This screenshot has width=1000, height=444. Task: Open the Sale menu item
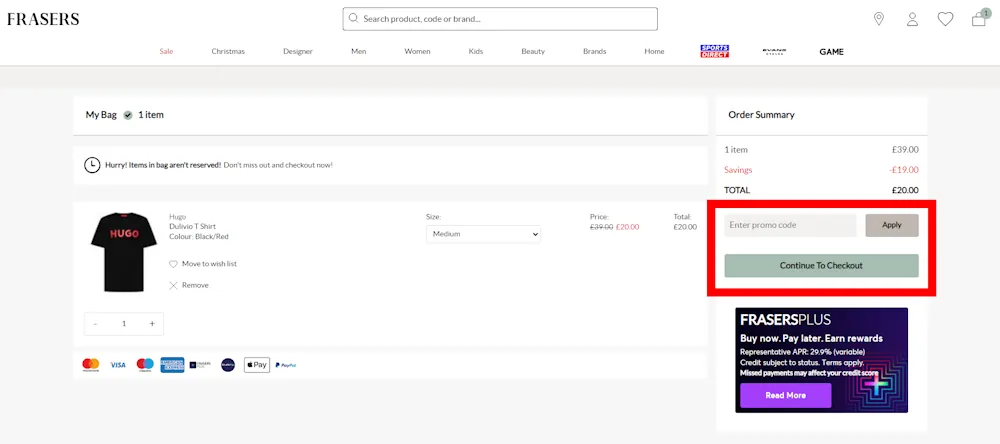click(166, 51)
